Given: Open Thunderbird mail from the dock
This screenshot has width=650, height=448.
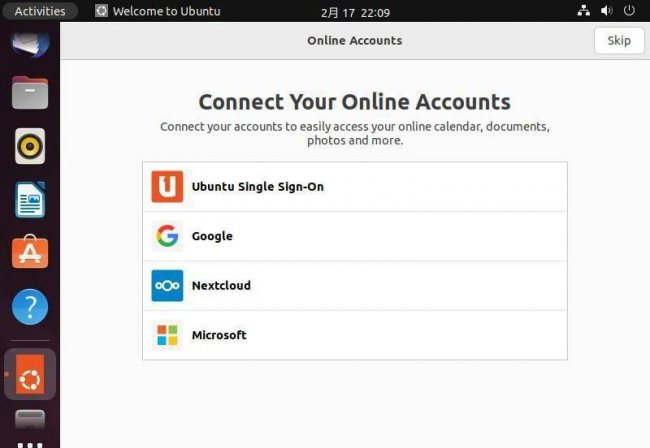Looking at the screenshot, I should (30, 44).
